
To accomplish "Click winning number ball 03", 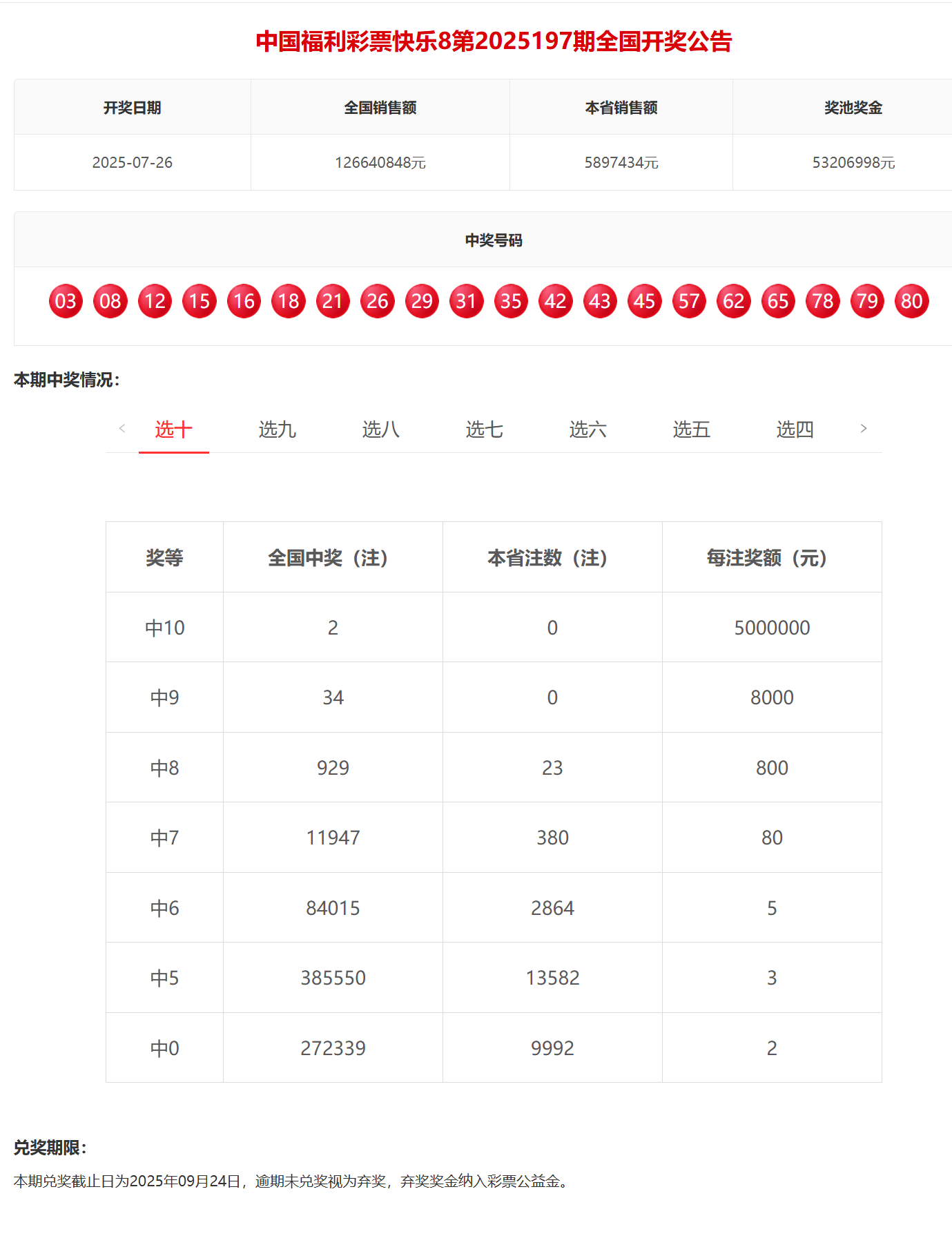I will [66, 301].
